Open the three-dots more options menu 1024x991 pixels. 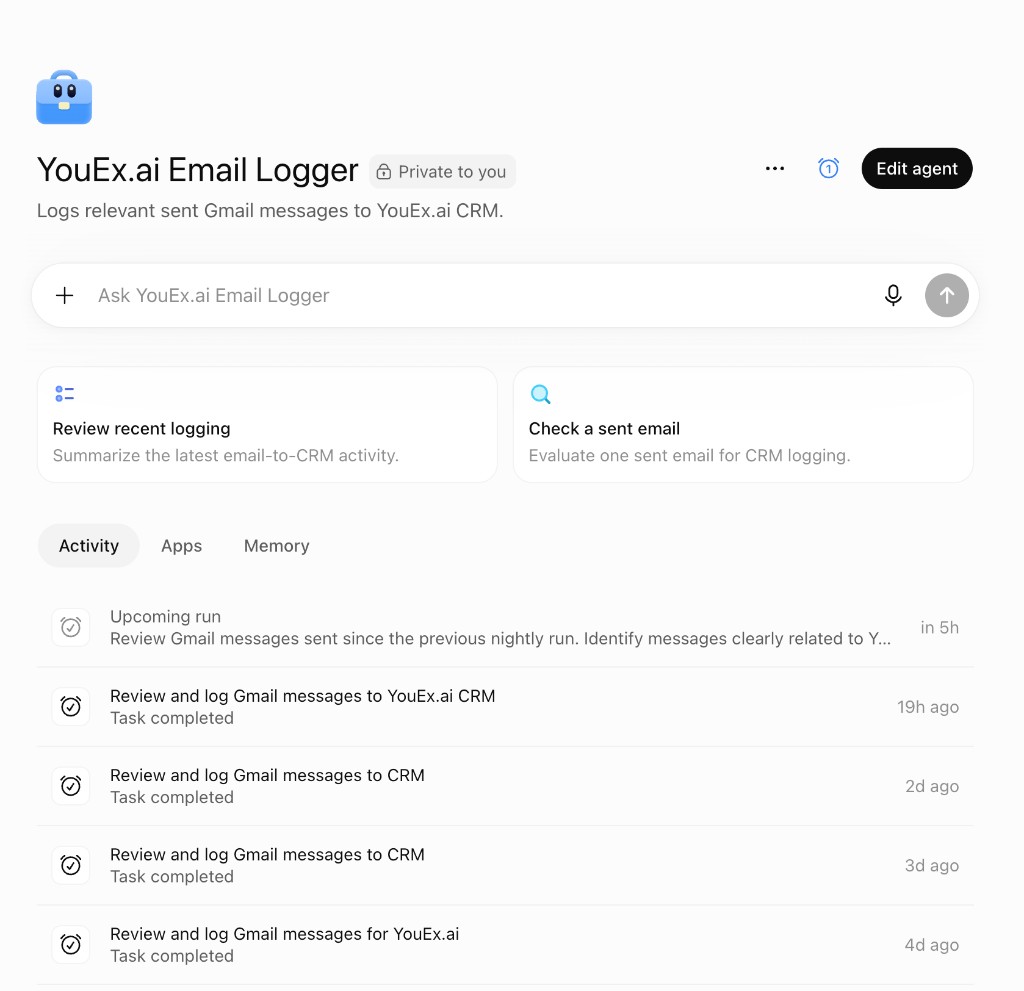[x=775, y=169]
